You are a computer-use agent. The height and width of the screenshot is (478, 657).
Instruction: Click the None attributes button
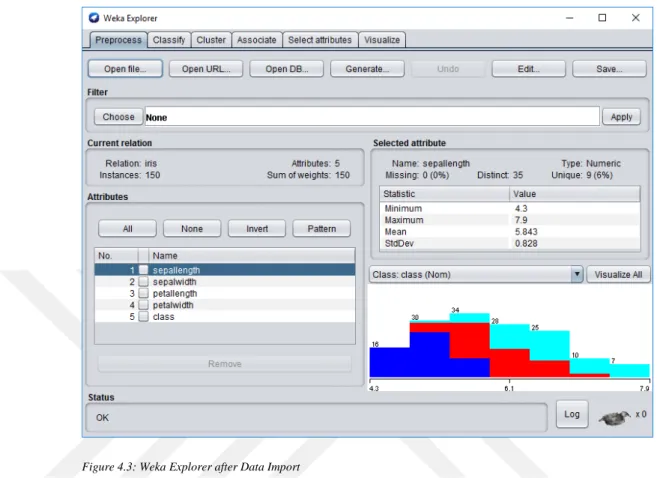(192, 229)
